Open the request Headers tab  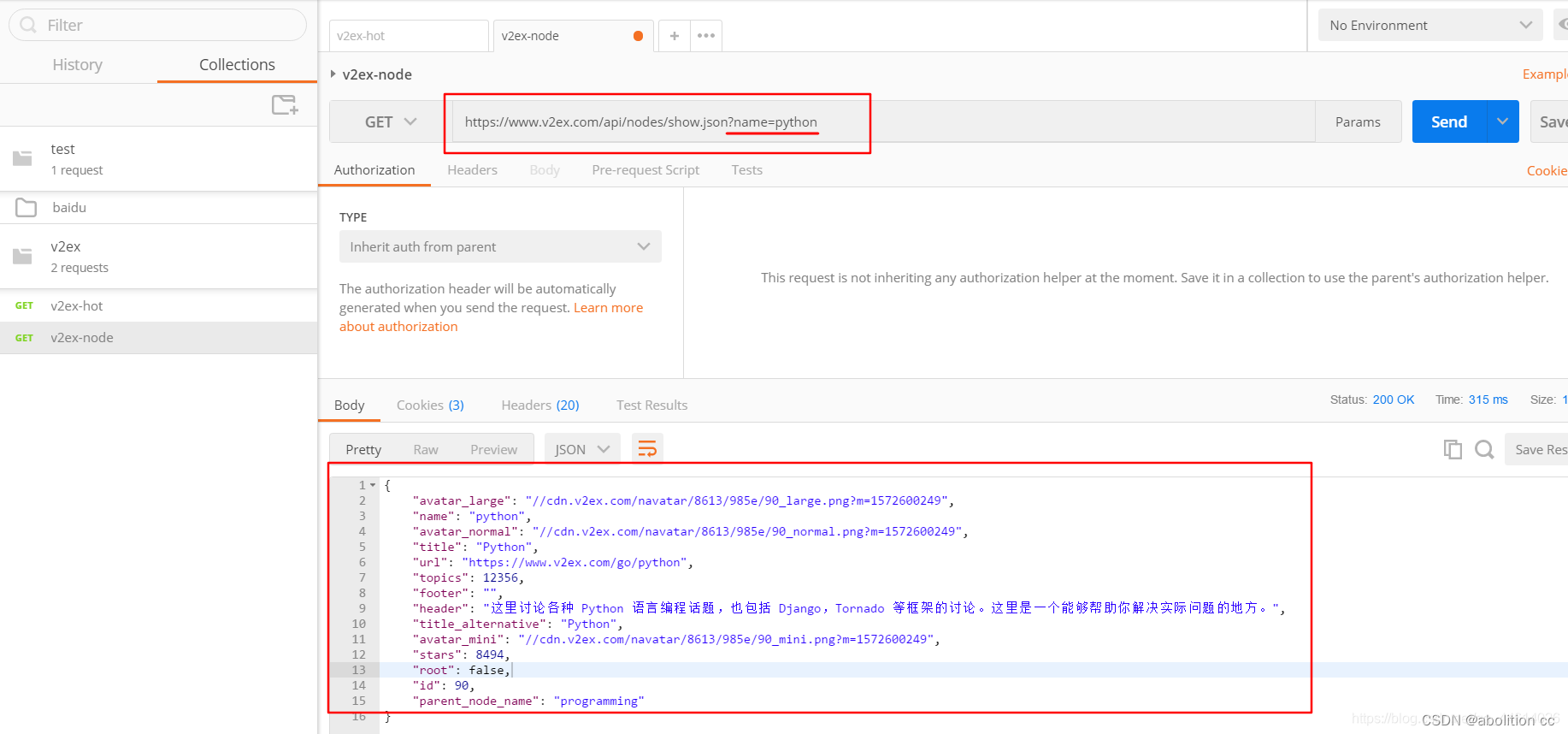[x=472, y=169]
